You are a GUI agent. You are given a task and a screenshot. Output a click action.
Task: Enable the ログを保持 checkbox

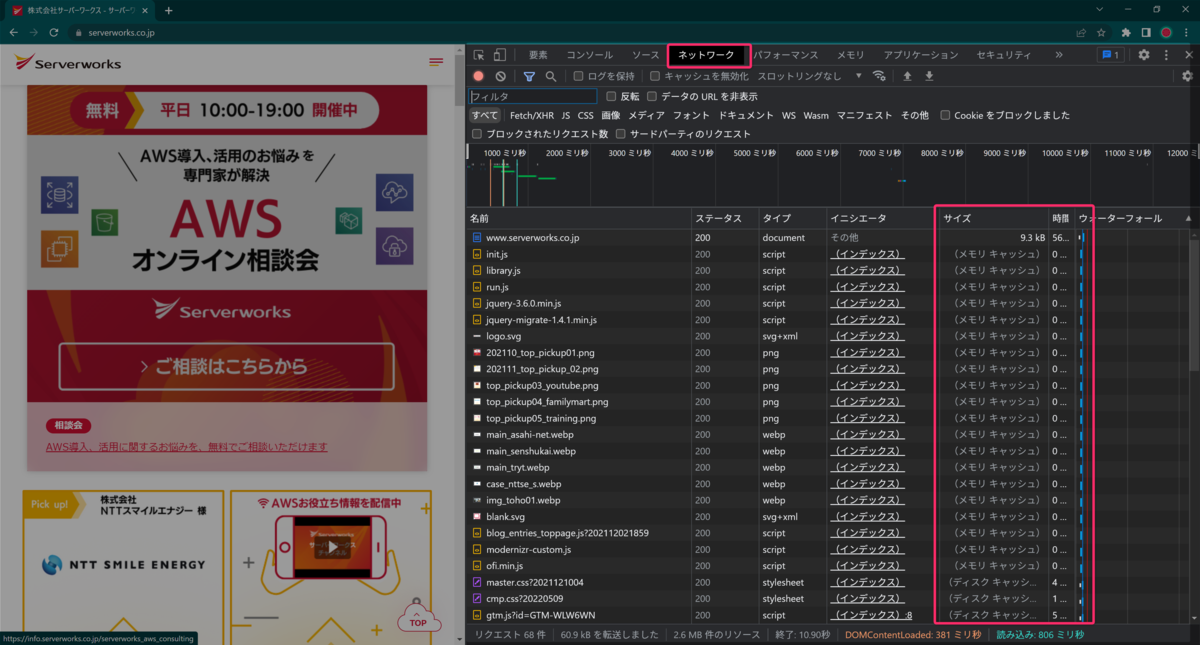point(578,76)
